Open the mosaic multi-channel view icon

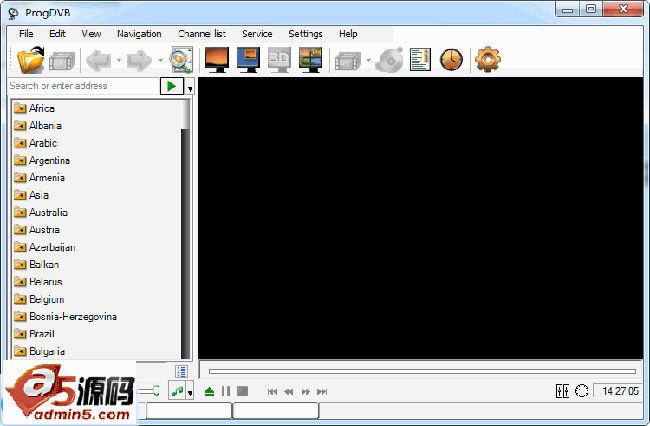(310, 60)
